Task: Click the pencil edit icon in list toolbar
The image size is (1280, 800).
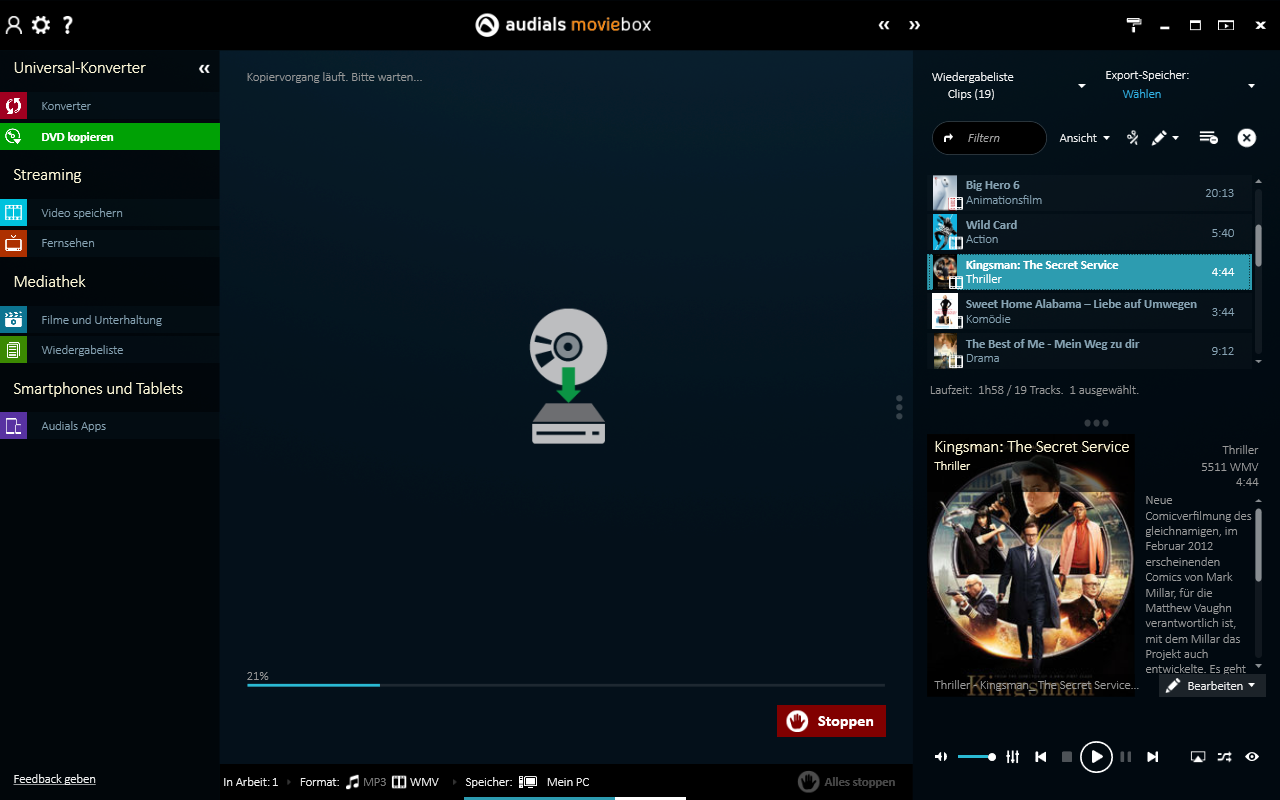Action: (1159, 138)
